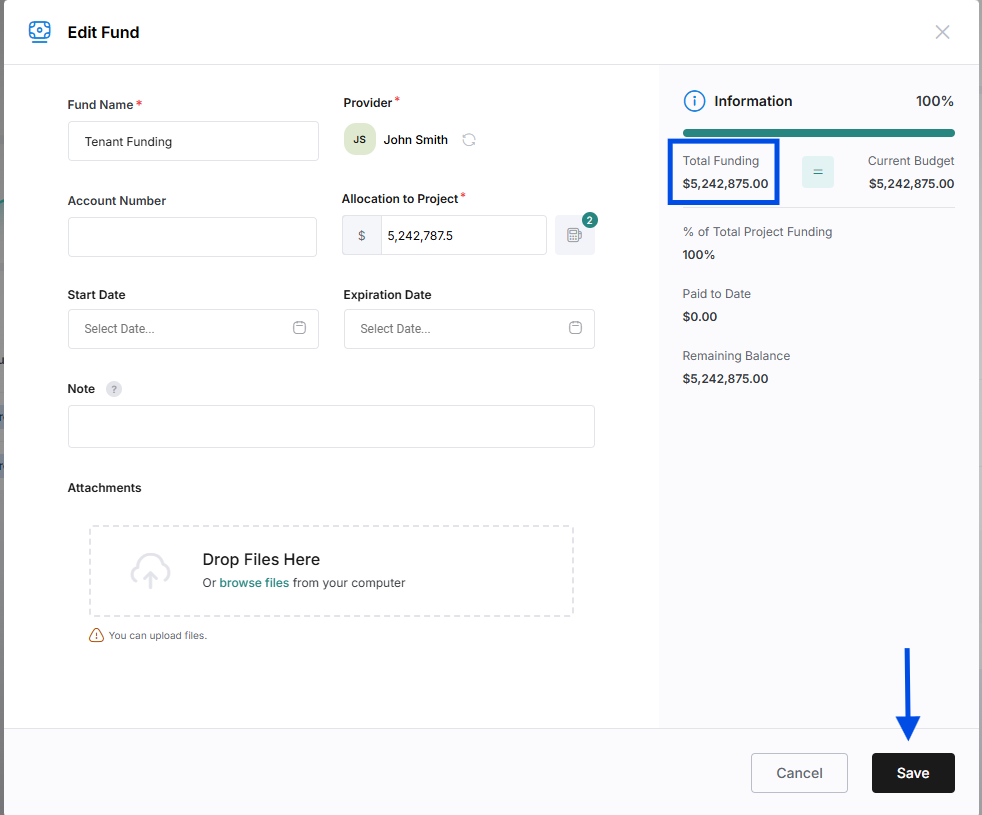Click the Account Number field
This screenshot has width=982, height=815.
[x=192, y=237]
